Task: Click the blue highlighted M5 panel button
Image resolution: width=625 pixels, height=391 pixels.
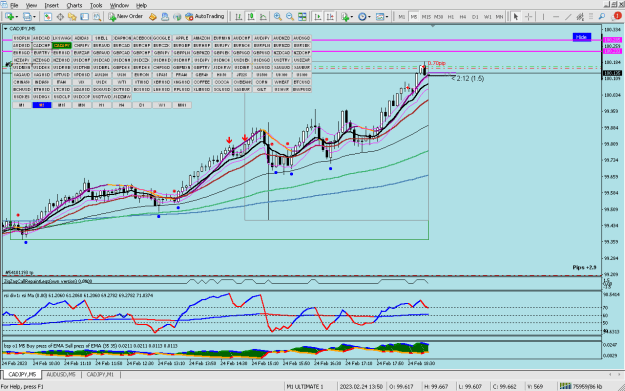Action: point(42,105)
